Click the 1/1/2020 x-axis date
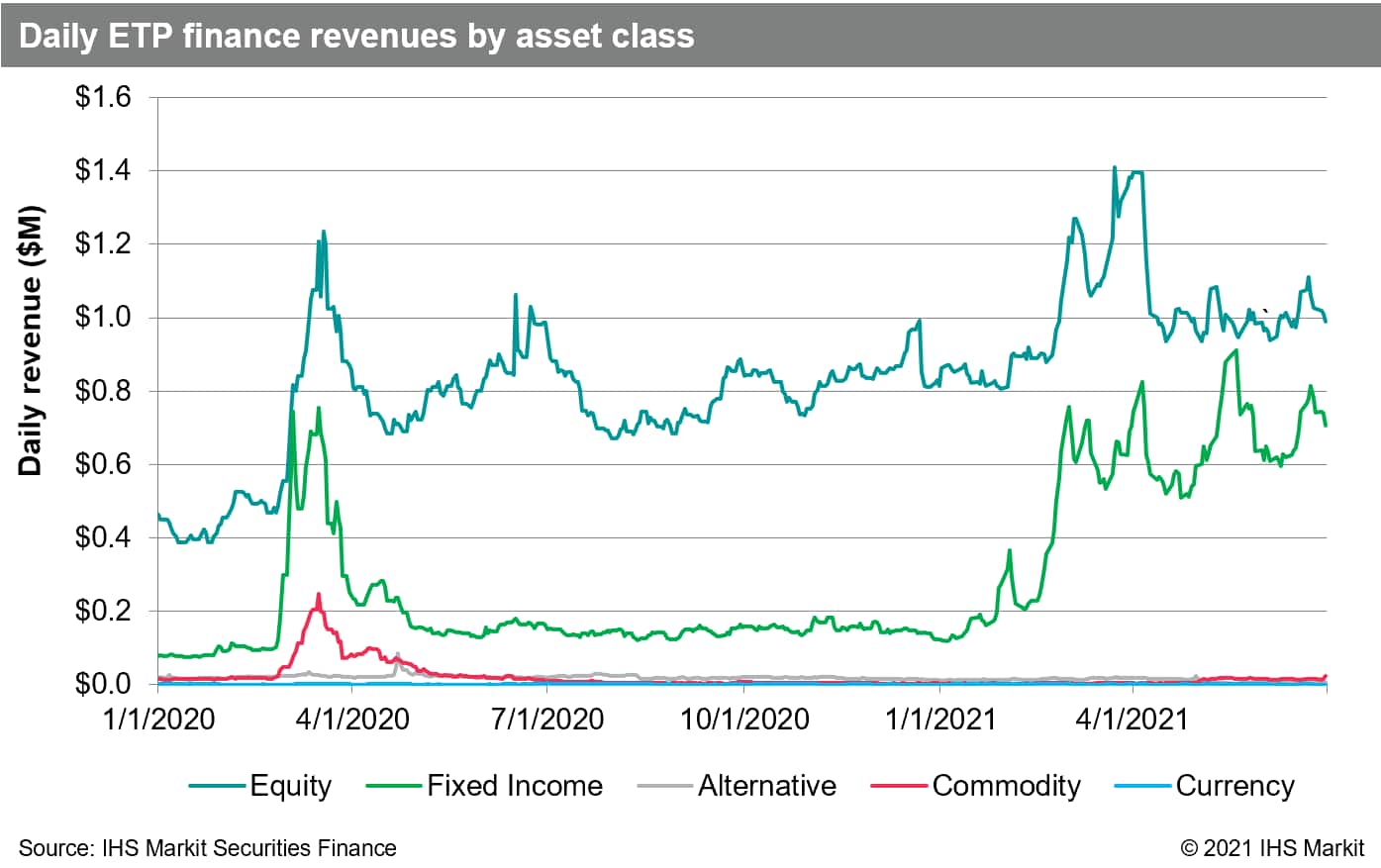1381x868 pixels. pyautogui.click(x=158, y=719)
